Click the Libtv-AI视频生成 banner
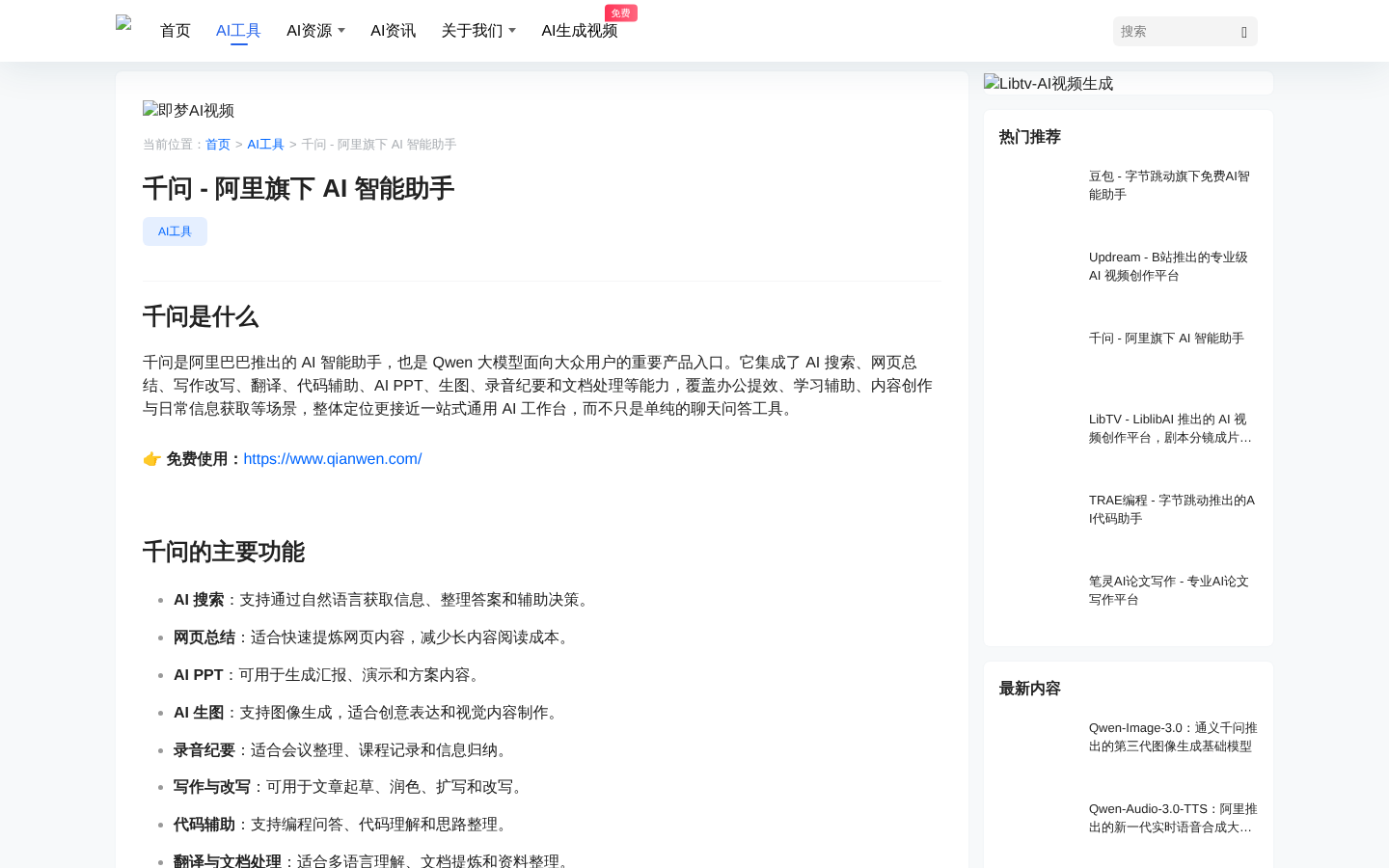 pyautogui.click(x=1049, y=83)
